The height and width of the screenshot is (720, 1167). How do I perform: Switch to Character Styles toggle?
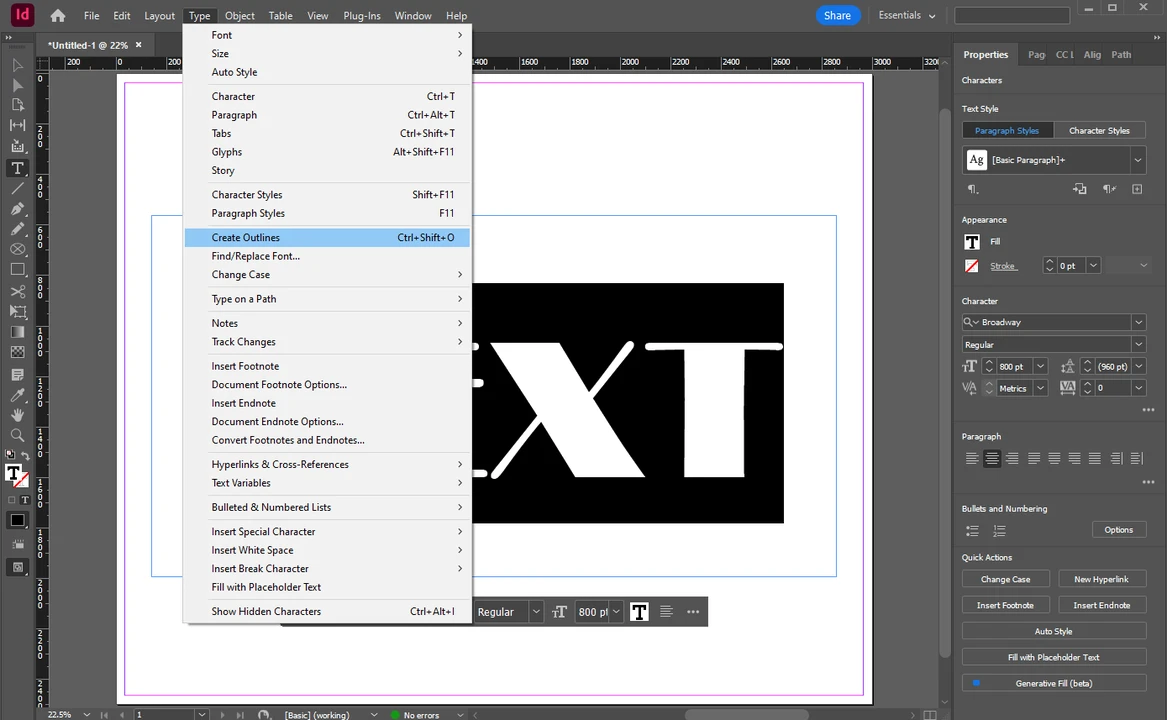point(1099,130)
